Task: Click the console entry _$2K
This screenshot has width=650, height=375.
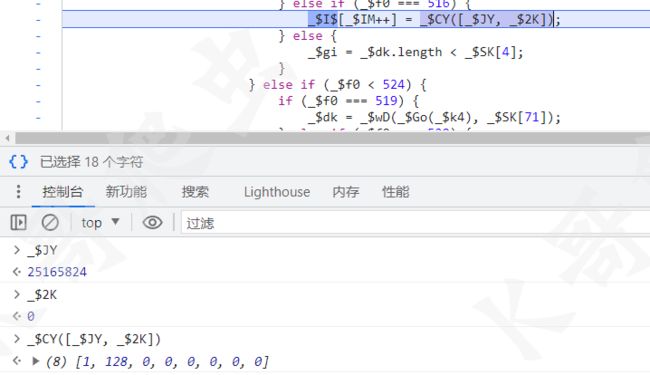Action: pyautogui.click(x=42, y=295)
